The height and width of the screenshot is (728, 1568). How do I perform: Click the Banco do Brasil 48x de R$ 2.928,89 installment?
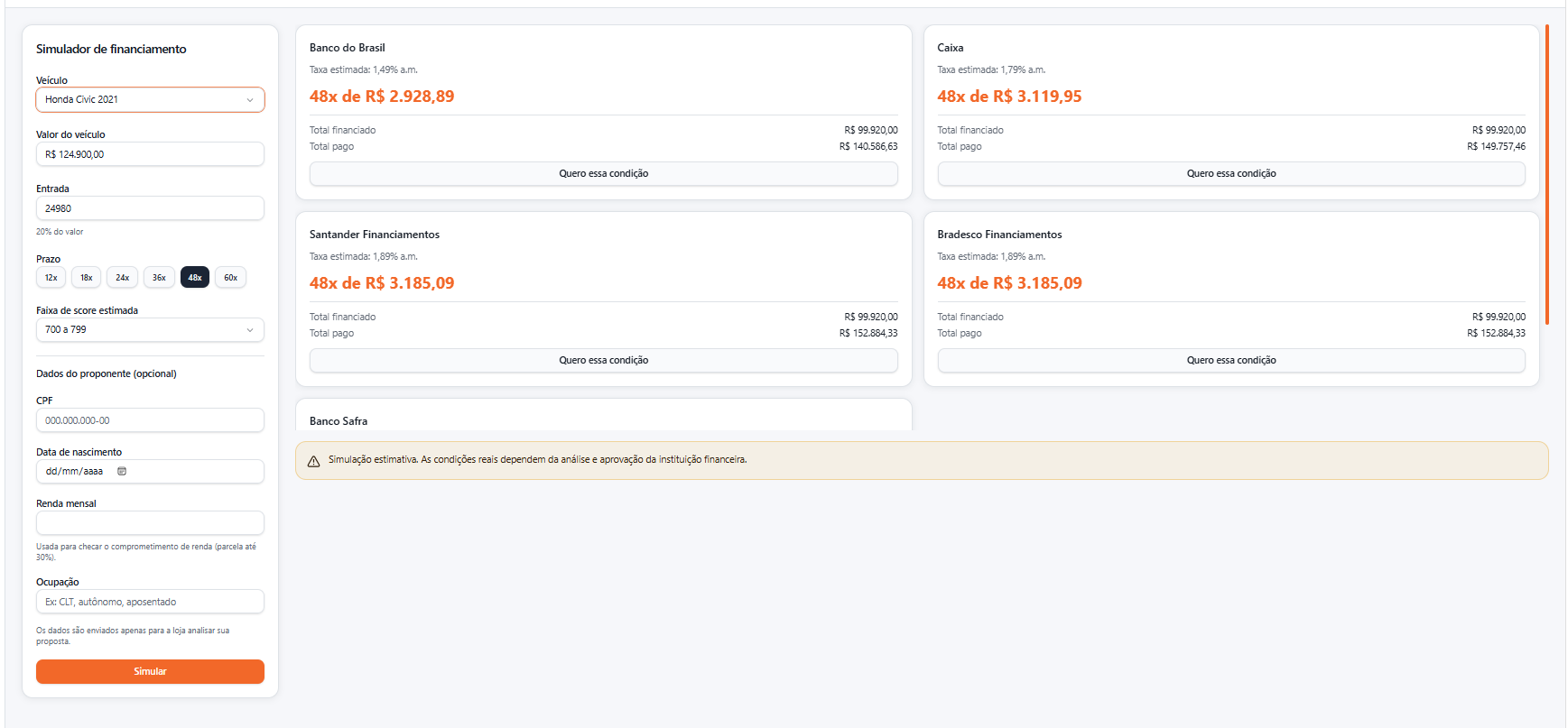(x=382, y=97)
